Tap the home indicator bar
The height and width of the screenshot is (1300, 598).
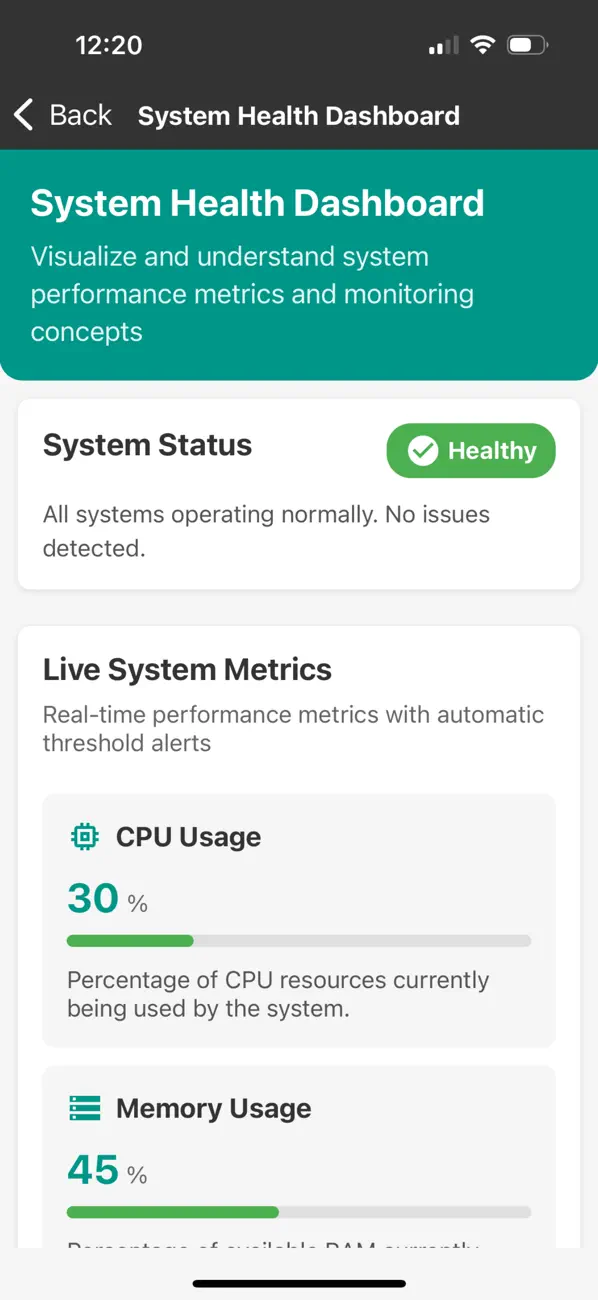298,1284
